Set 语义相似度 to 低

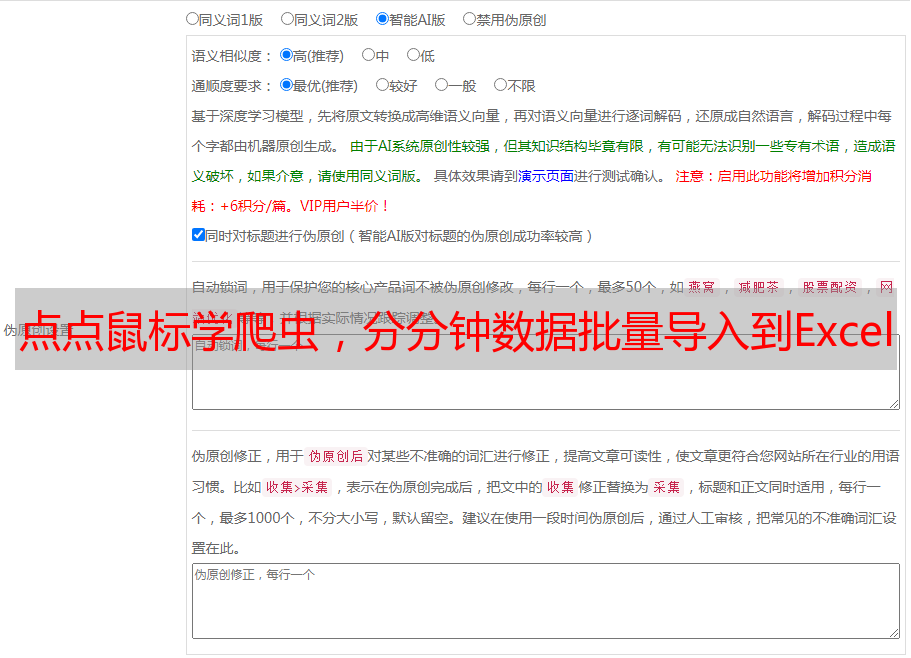[x=413, y=55]
